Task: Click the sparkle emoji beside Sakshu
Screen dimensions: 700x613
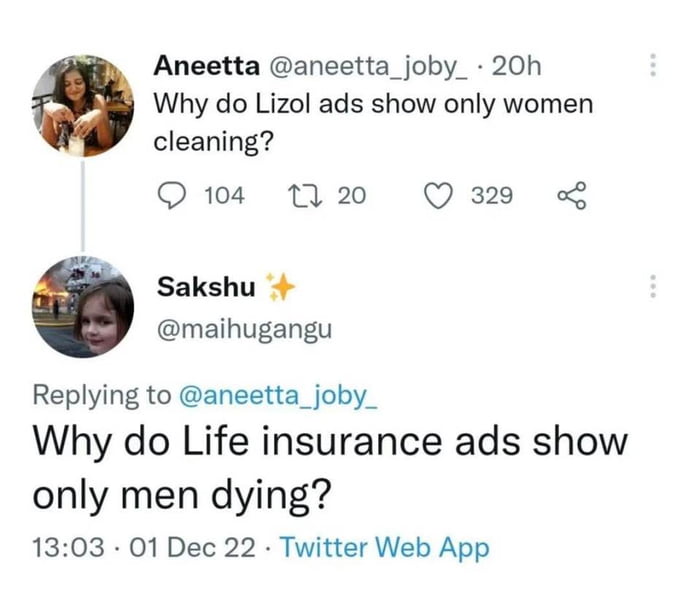Action: click(x=279, y=287)
